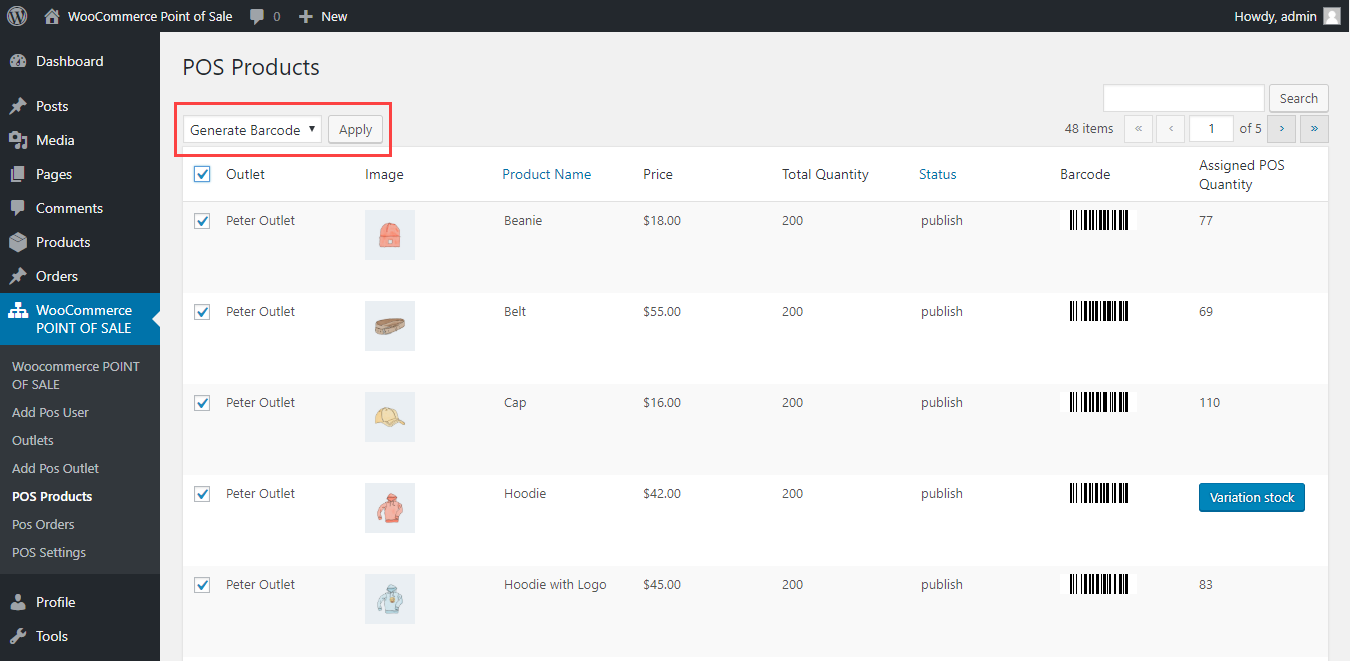Uncheck the Cap row checkbox

click(x=202, y=403)
